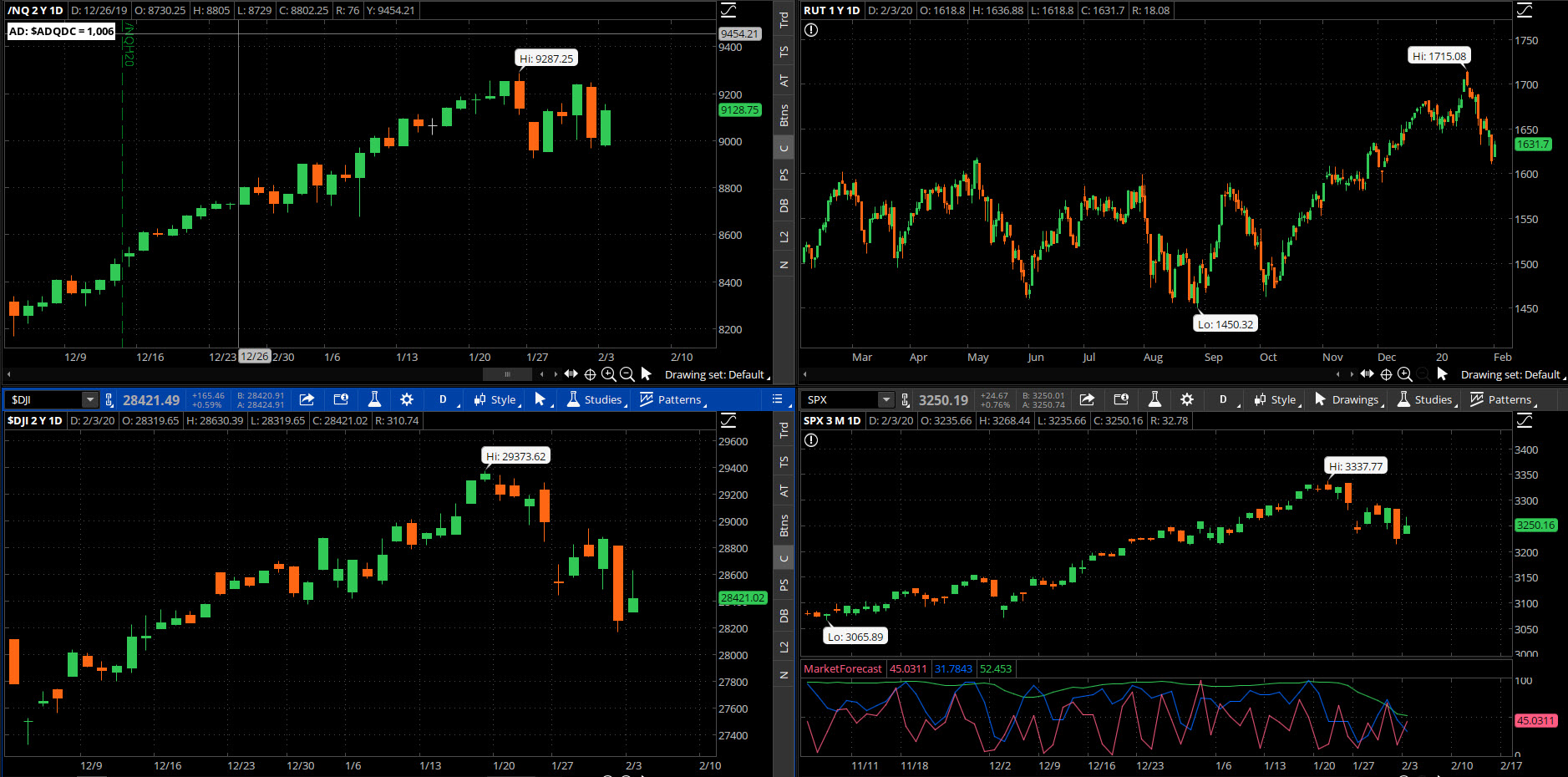Click Lo: 1450.32 bubble on RUT chart

tap(1225, 324)
